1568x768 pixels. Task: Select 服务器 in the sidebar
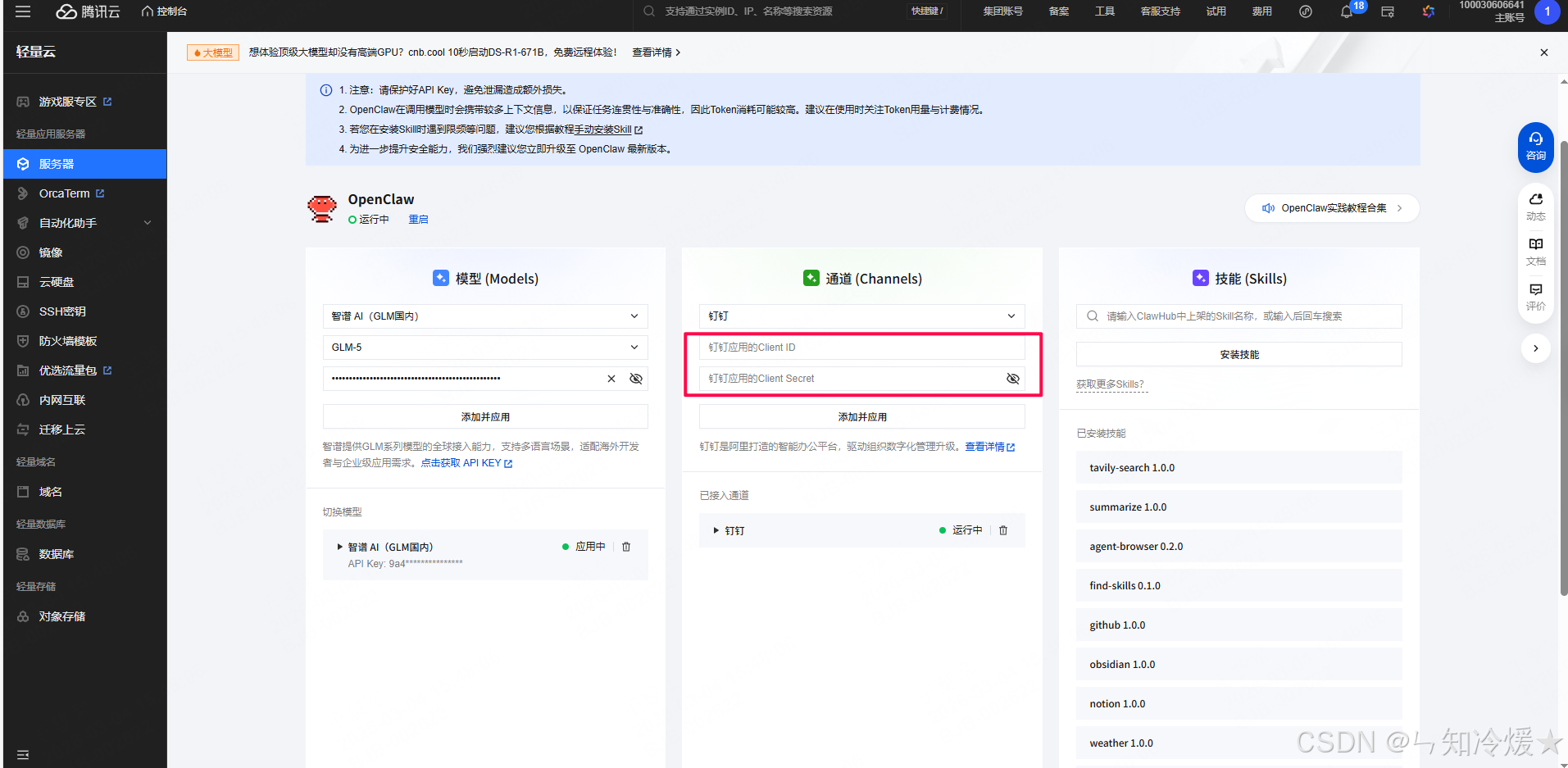click(x=85, y=164)
